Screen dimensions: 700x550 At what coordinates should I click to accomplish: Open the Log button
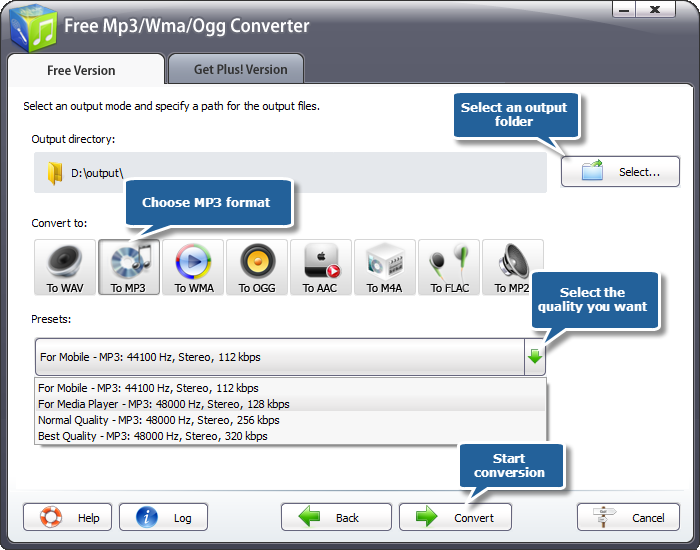coord(163,517)
